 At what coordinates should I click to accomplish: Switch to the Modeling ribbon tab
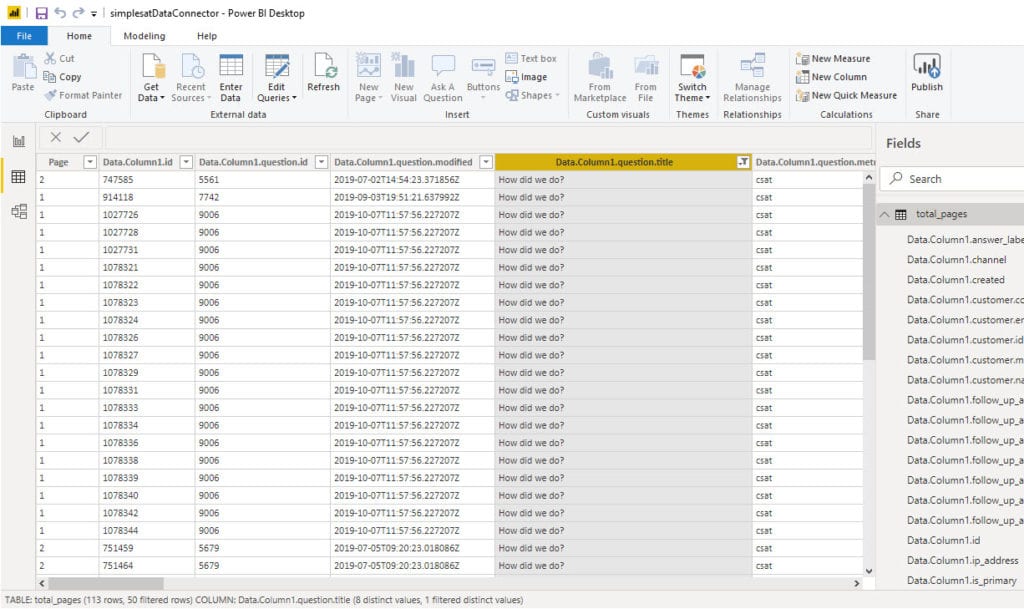145,34
